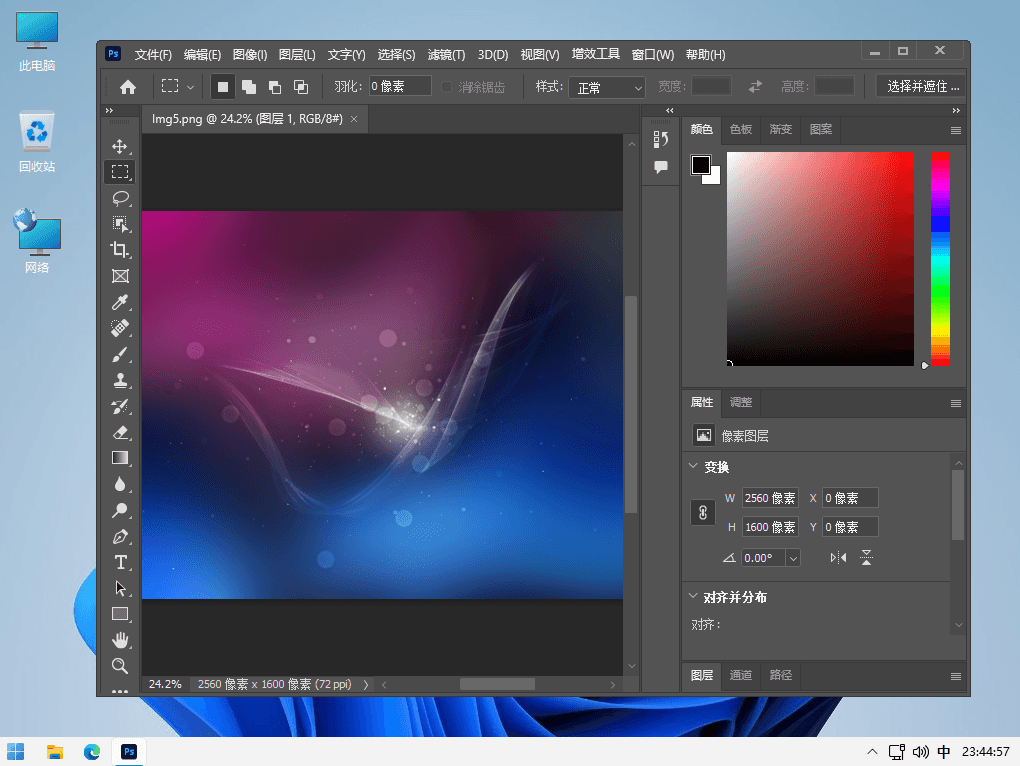The width and height of the screenshot is (1020, 766).
Task: Open the status bar info arrow
Action: tap(366, 685)
